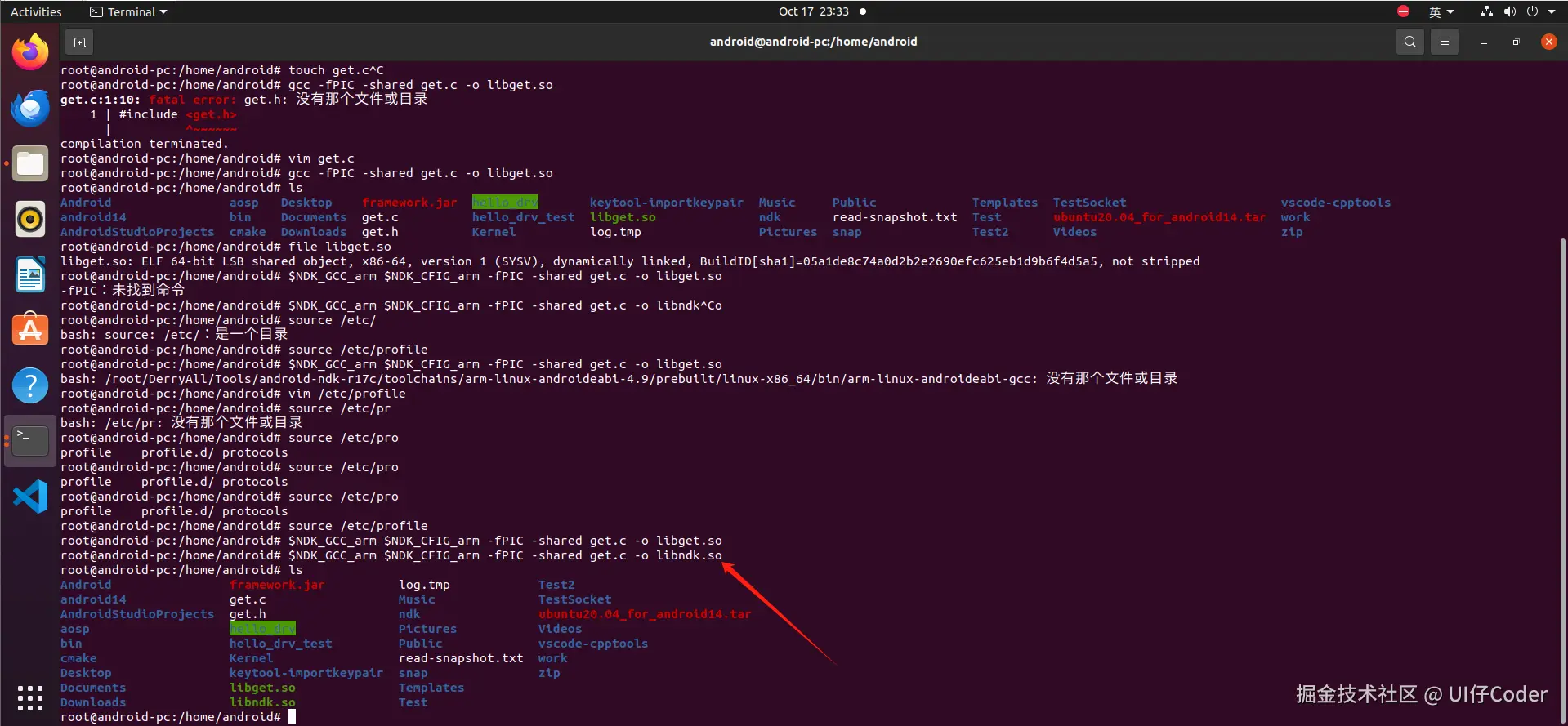This screenshot has height=726, width=1568.
Task: Click the power icon in top bar
Action: [x=1532, y=11]
